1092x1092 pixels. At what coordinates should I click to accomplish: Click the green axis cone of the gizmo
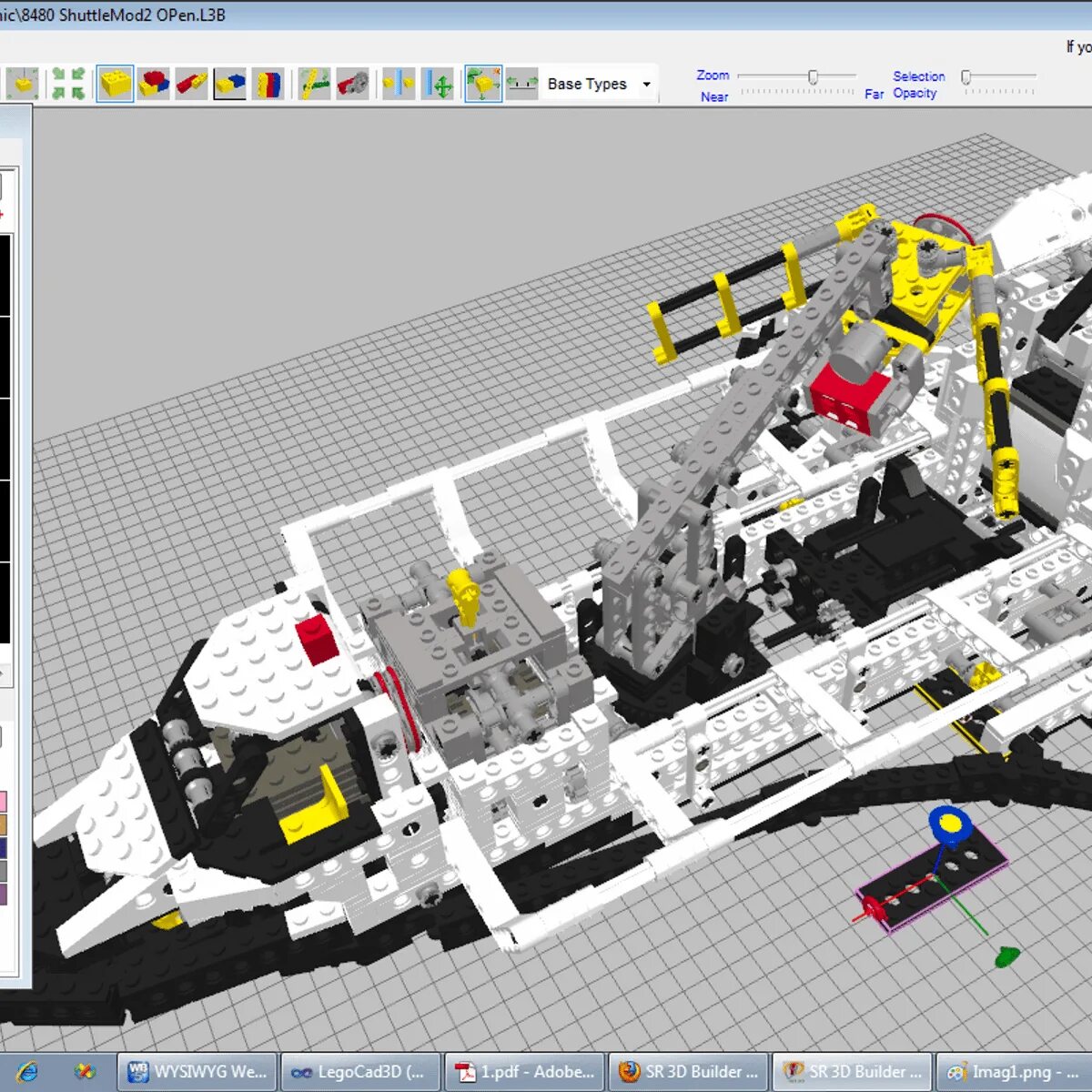[x=1006, y=956]
